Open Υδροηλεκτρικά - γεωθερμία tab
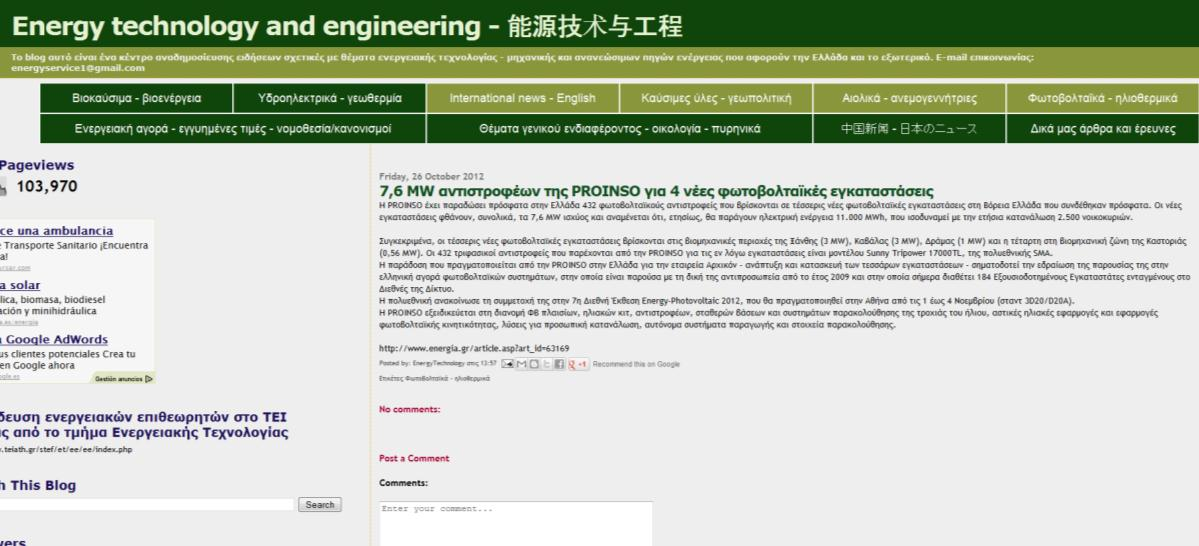This screenshot has width=1199, height=546. pos(330,99)
